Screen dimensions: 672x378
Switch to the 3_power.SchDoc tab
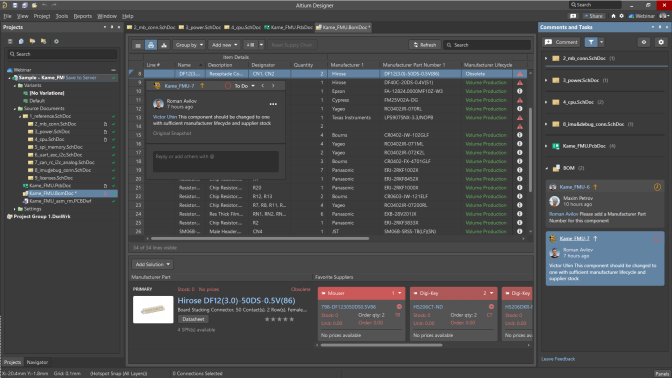pos(200,27)
